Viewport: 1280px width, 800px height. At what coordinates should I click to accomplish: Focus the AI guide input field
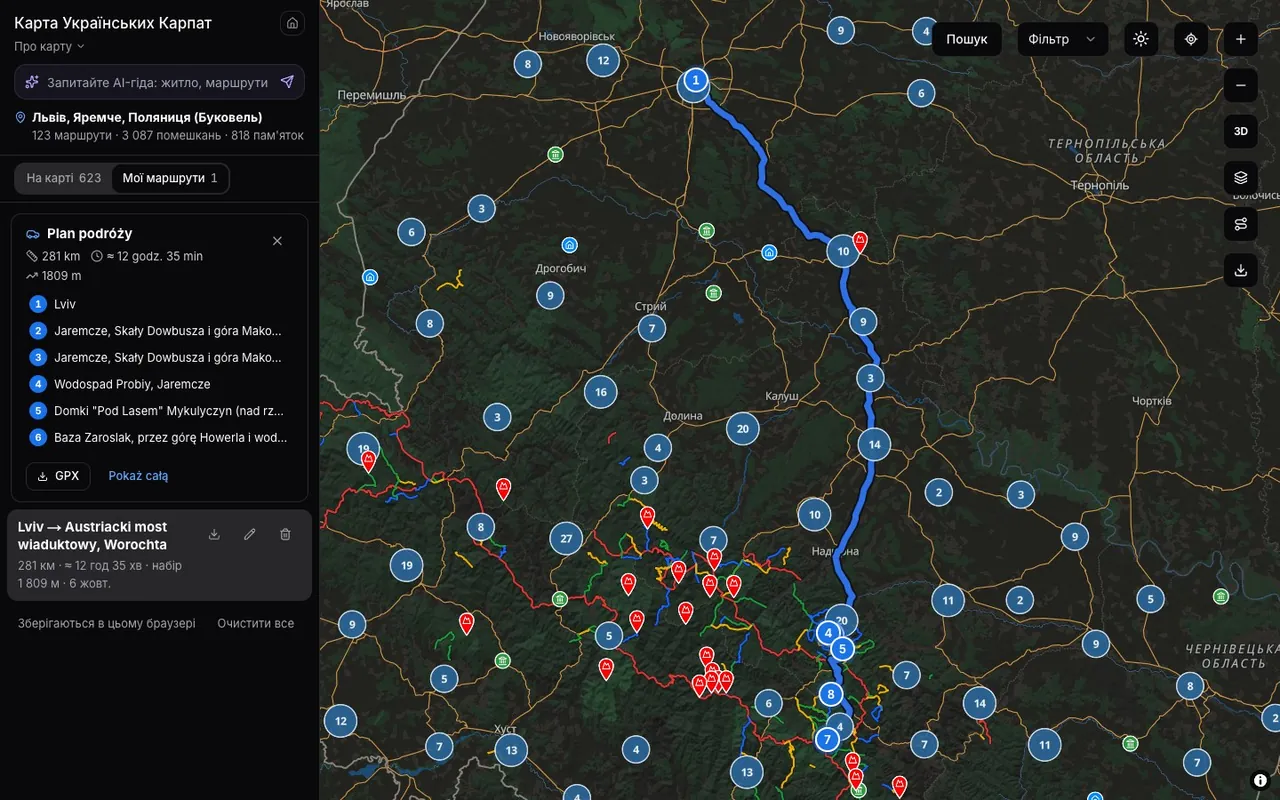[x=157, y=82]
